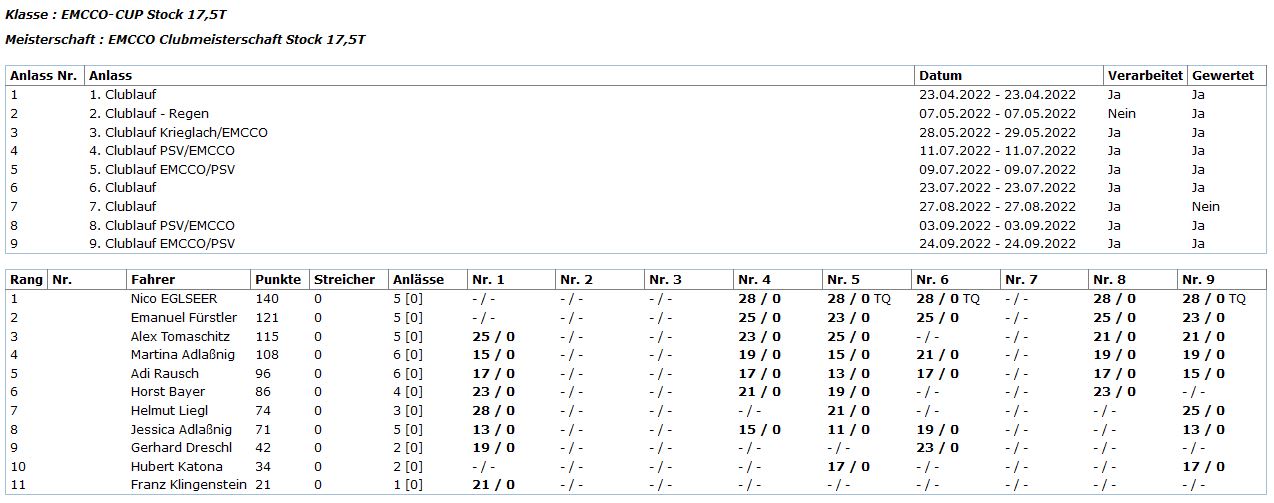Click Emanuel Fürstler's points value 121
The image size is (1274, 503).
(x=266, y=317)
